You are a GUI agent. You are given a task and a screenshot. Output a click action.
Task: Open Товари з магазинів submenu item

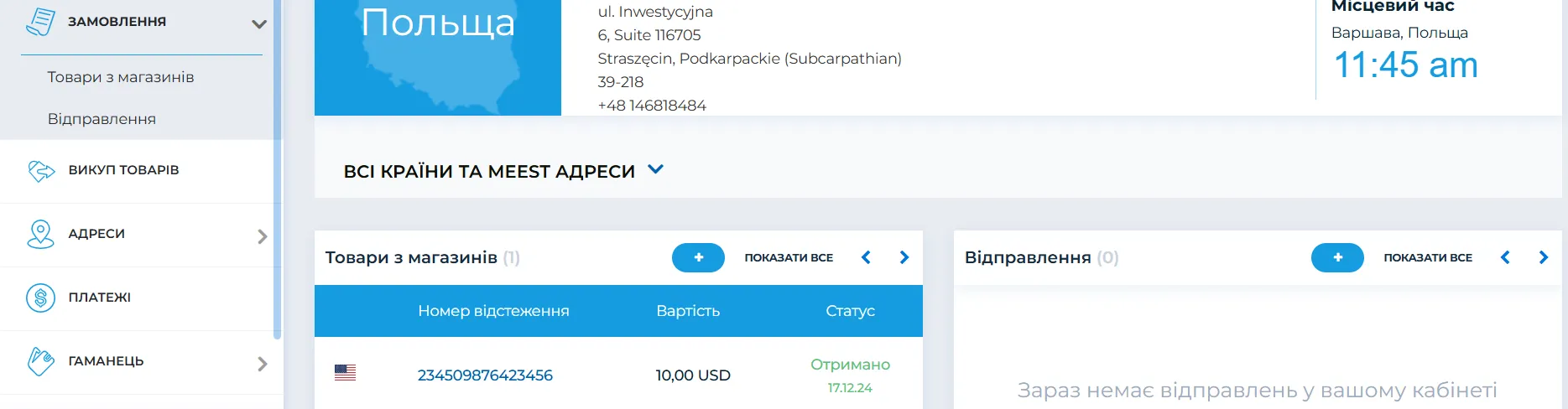pos(121,77)
